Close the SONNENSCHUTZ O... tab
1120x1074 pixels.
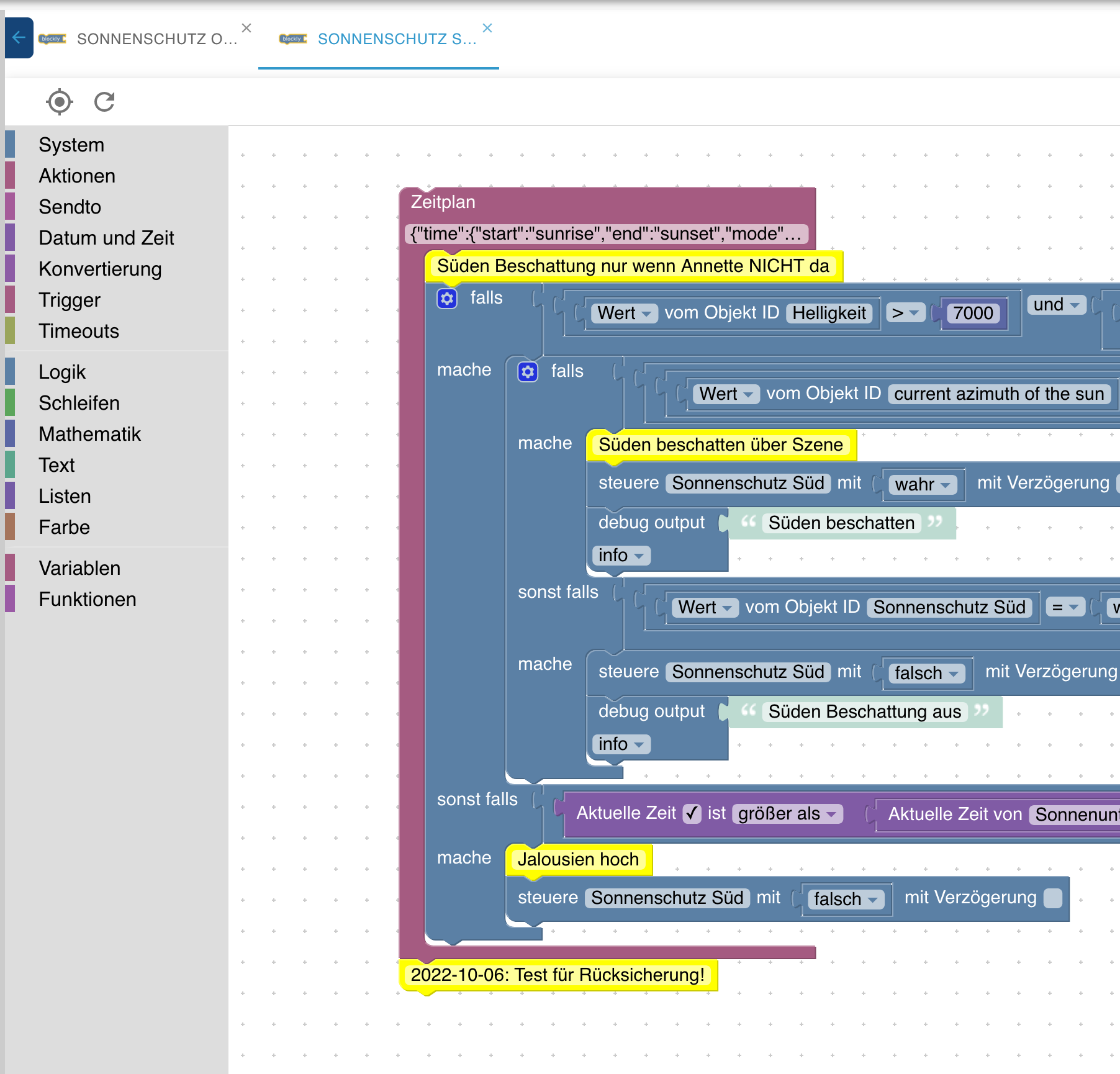coord(246,28)
